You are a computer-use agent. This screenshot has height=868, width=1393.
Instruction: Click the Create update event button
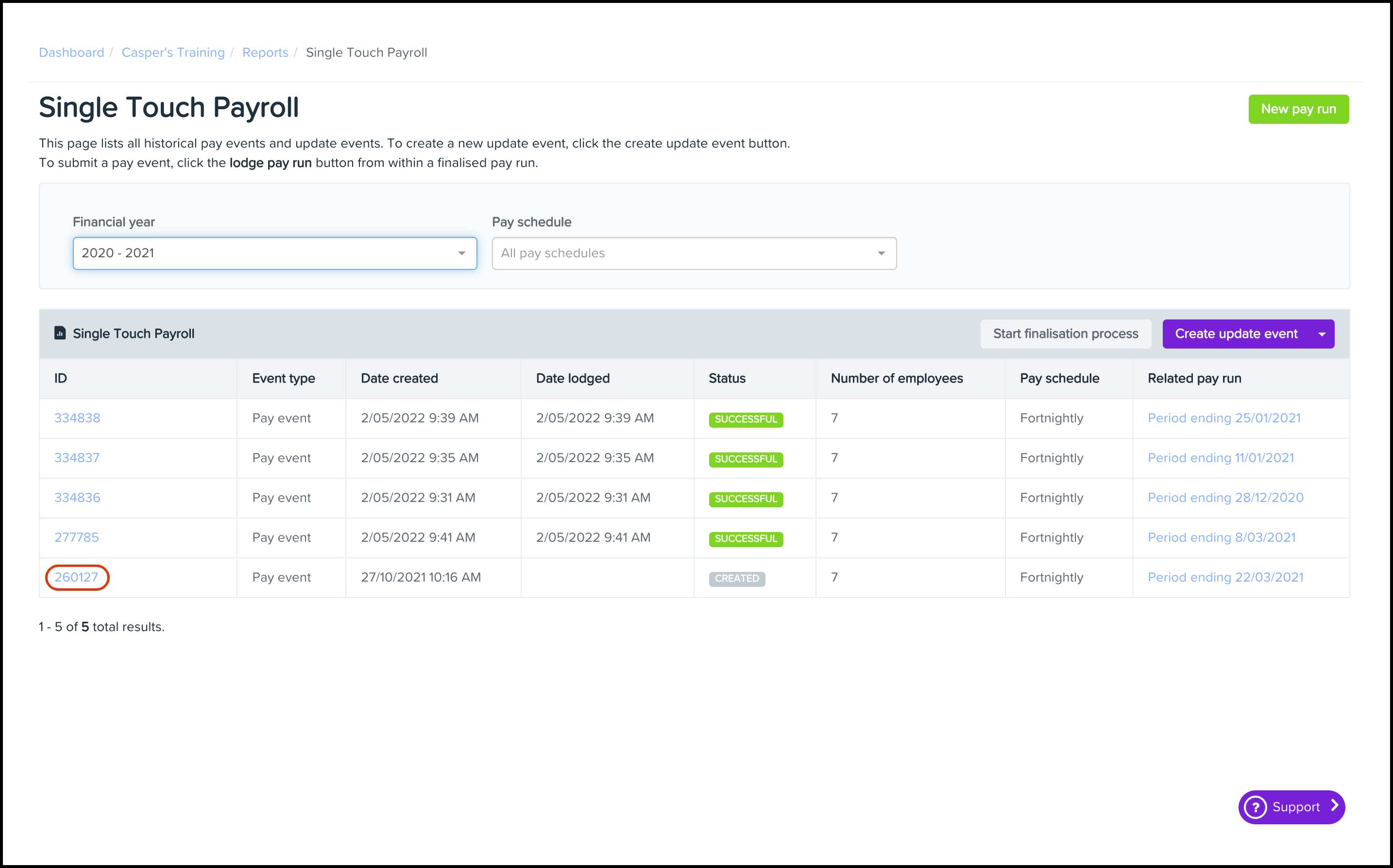pyautogui.click(x=1236, y=334)
